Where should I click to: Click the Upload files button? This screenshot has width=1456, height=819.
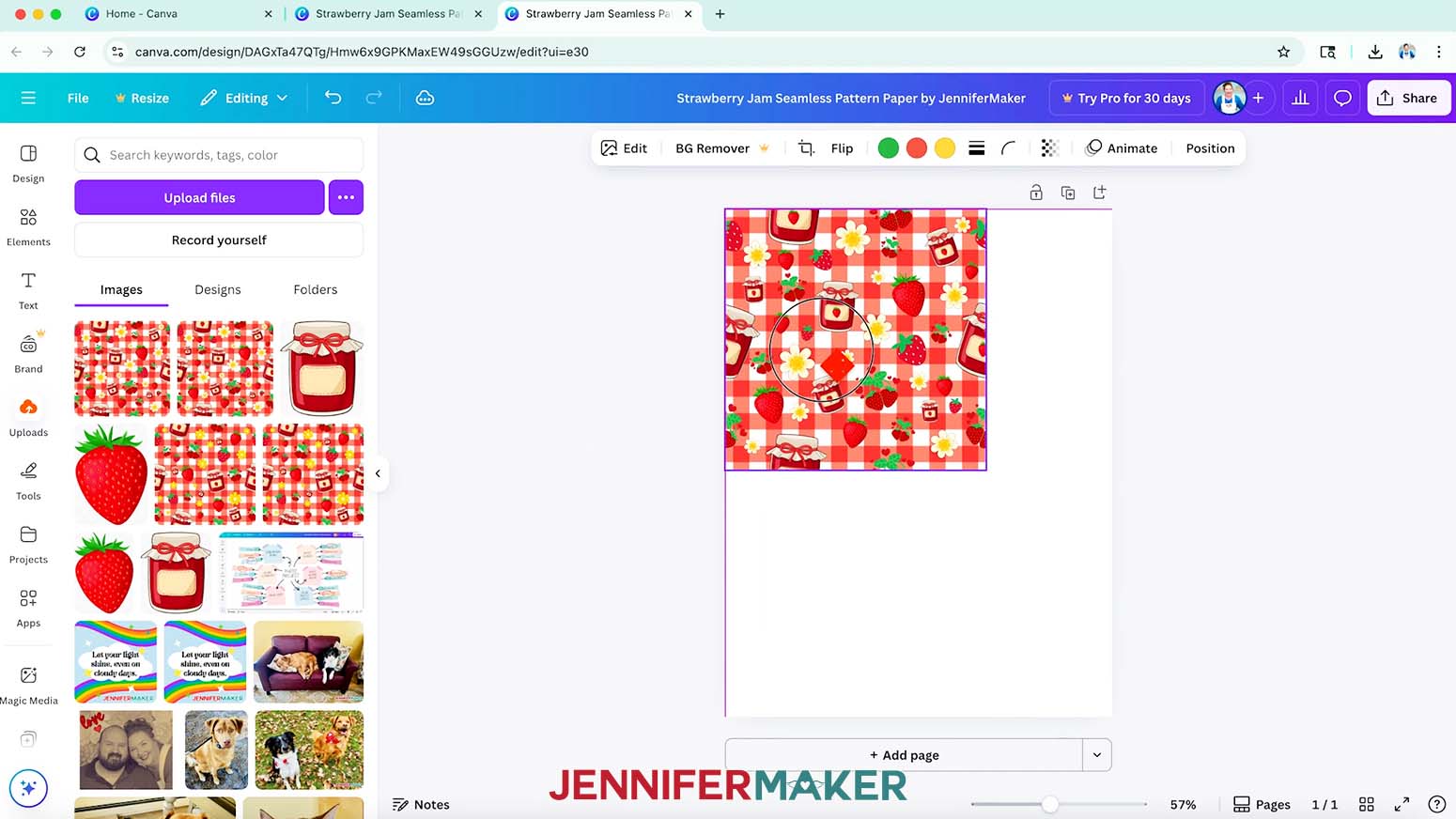199,197
